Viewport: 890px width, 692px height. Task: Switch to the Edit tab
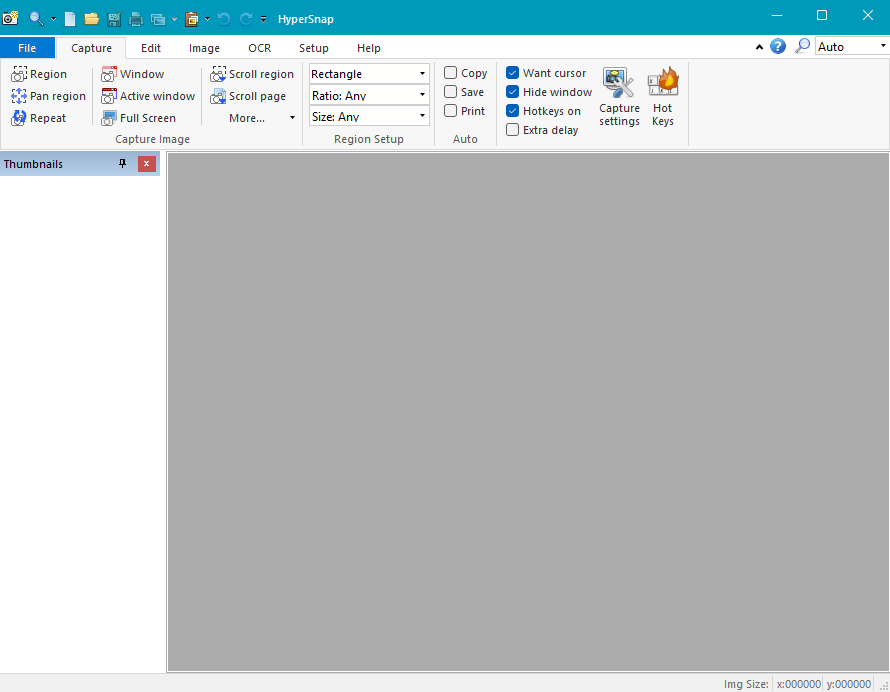(151, 48)
